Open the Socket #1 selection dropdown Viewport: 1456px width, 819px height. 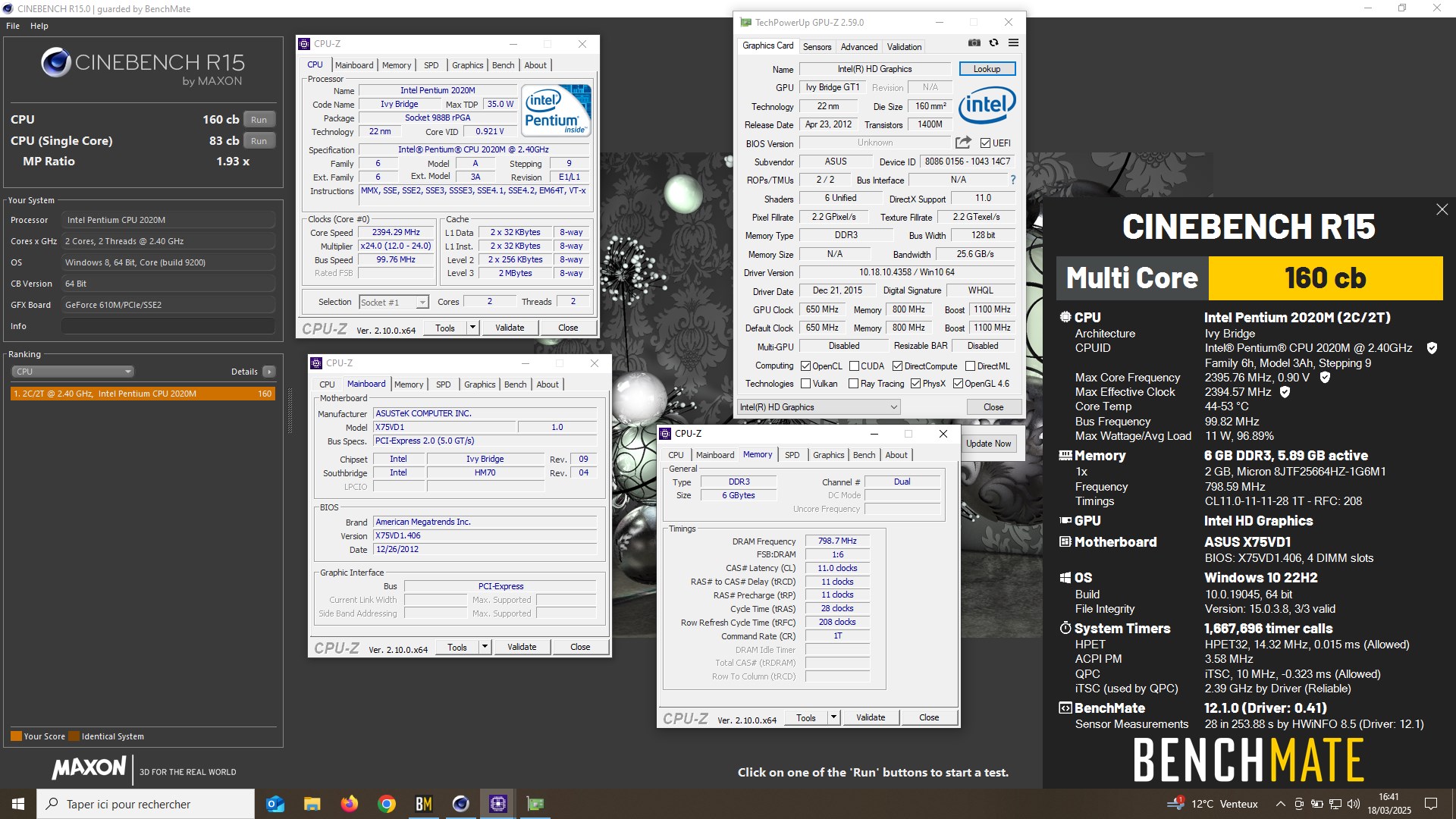(x=394, y=303)
